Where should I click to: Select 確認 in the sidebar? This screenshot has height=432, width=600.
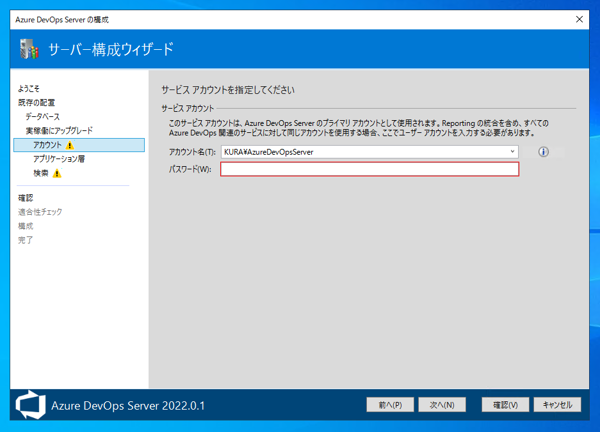click(x=25, y=198)
